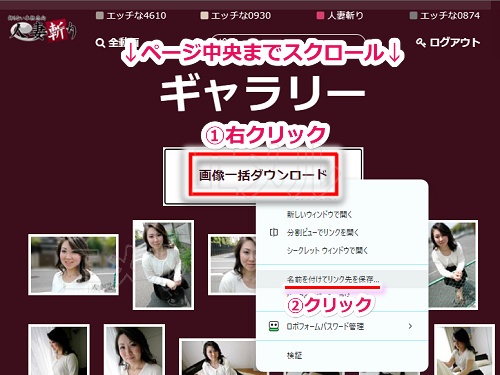
Task: Open thumbnail of woman by white curtain
Action: pos(59,349)
